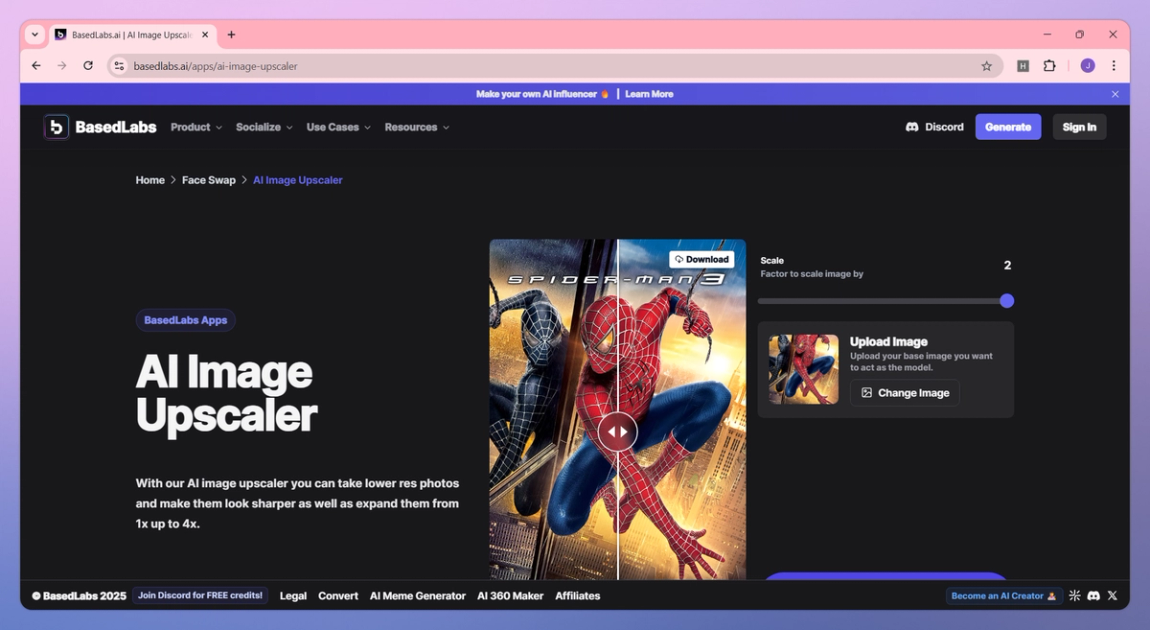Viewport: 1150px width, 630px height.
Task: Click the BasedLabs logo icon
Action: [56, 127]
